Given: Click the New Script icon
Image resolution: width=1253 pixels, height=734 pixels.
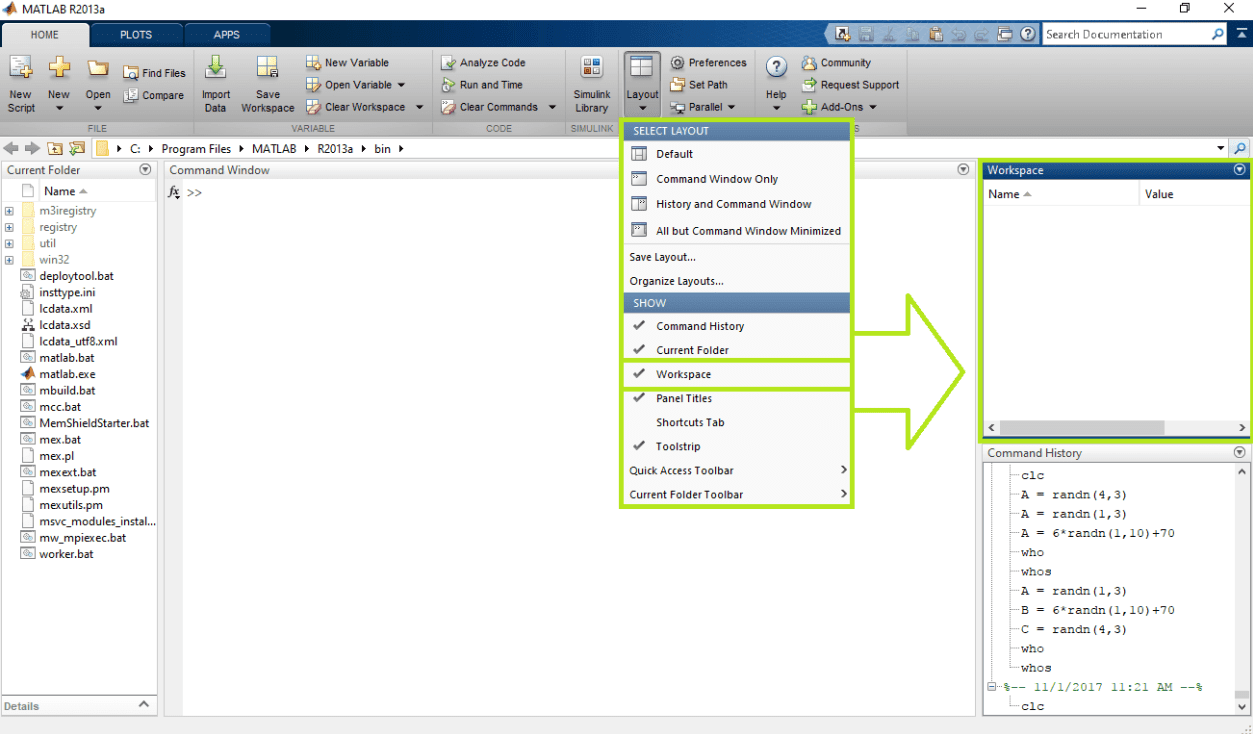Looking at the screenshot, I should 21,69.
